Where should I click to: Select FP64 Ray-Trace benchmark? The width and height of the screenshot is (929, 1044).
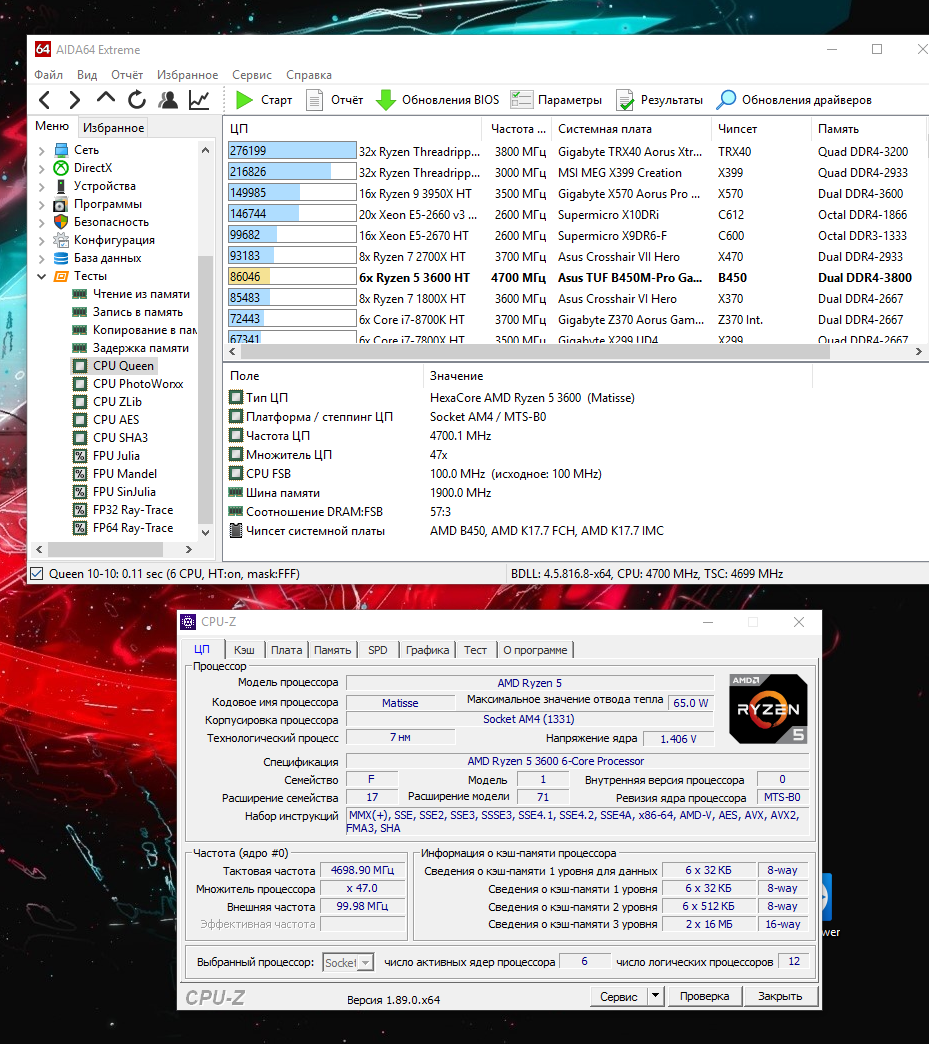pyautogui.click(x=123, y=527)
